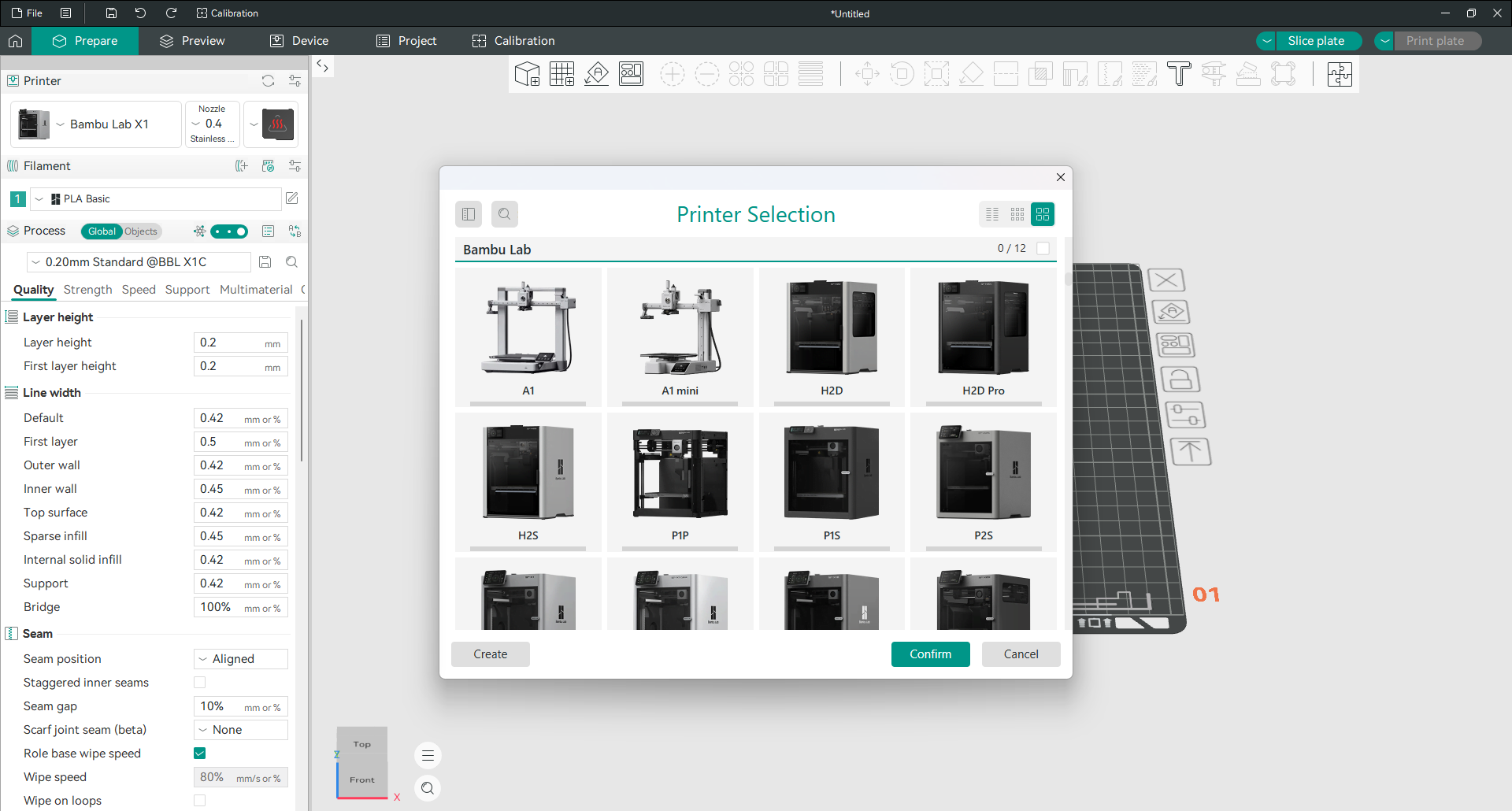
Task: Click the add filament icon
Action: [x=242, y=166]
